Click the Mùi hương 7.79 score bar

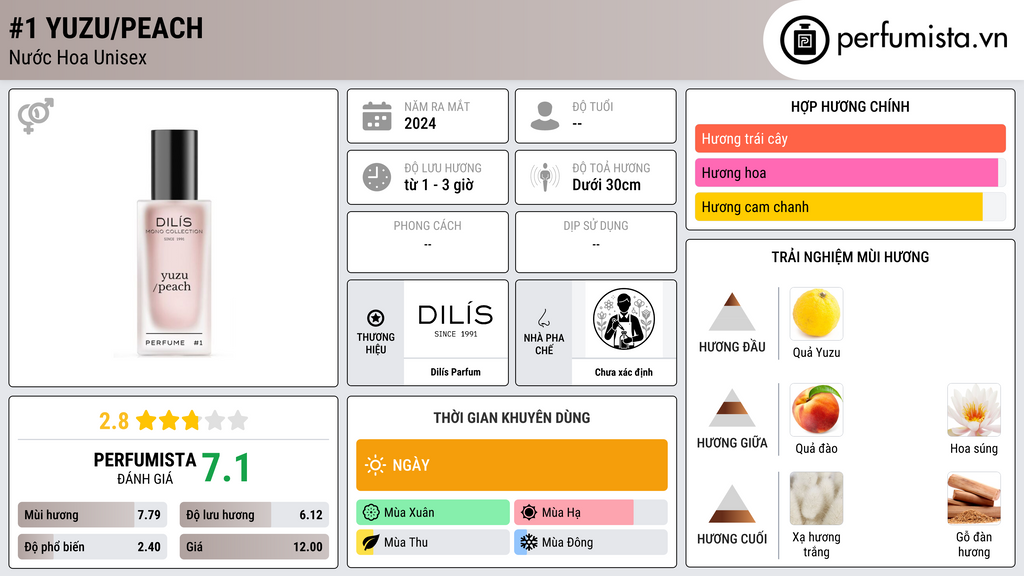(x=92, y=515)
